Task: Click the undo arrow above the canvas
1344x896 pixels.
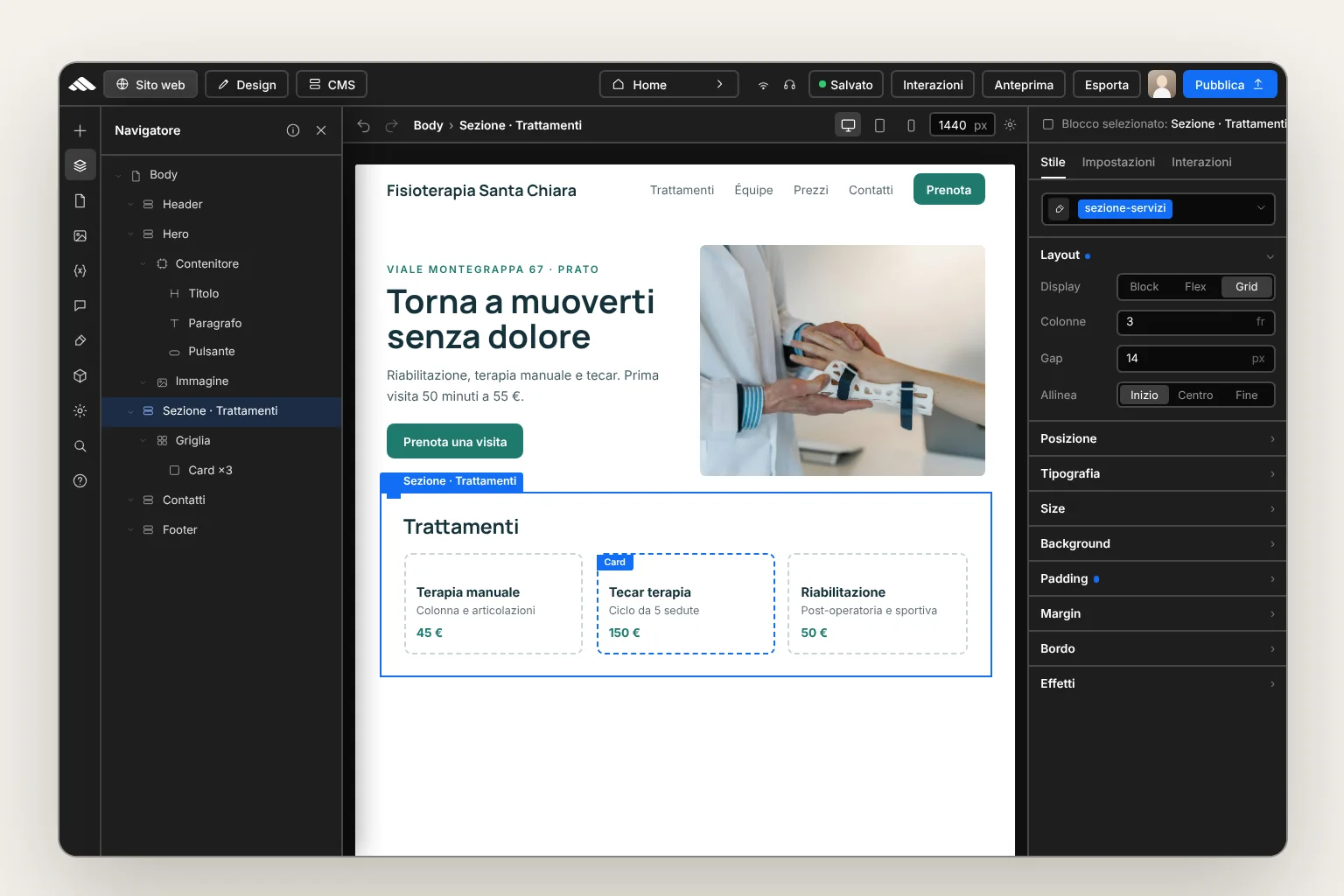Action: coord(364,125)
